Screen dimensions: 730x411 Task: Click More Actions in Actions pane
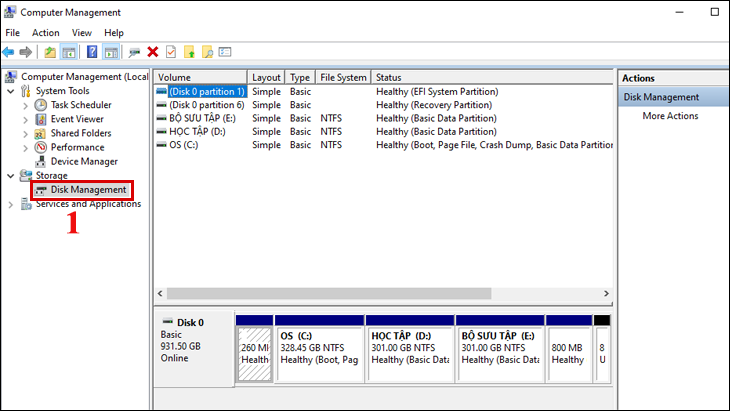[x=670, y=116]
